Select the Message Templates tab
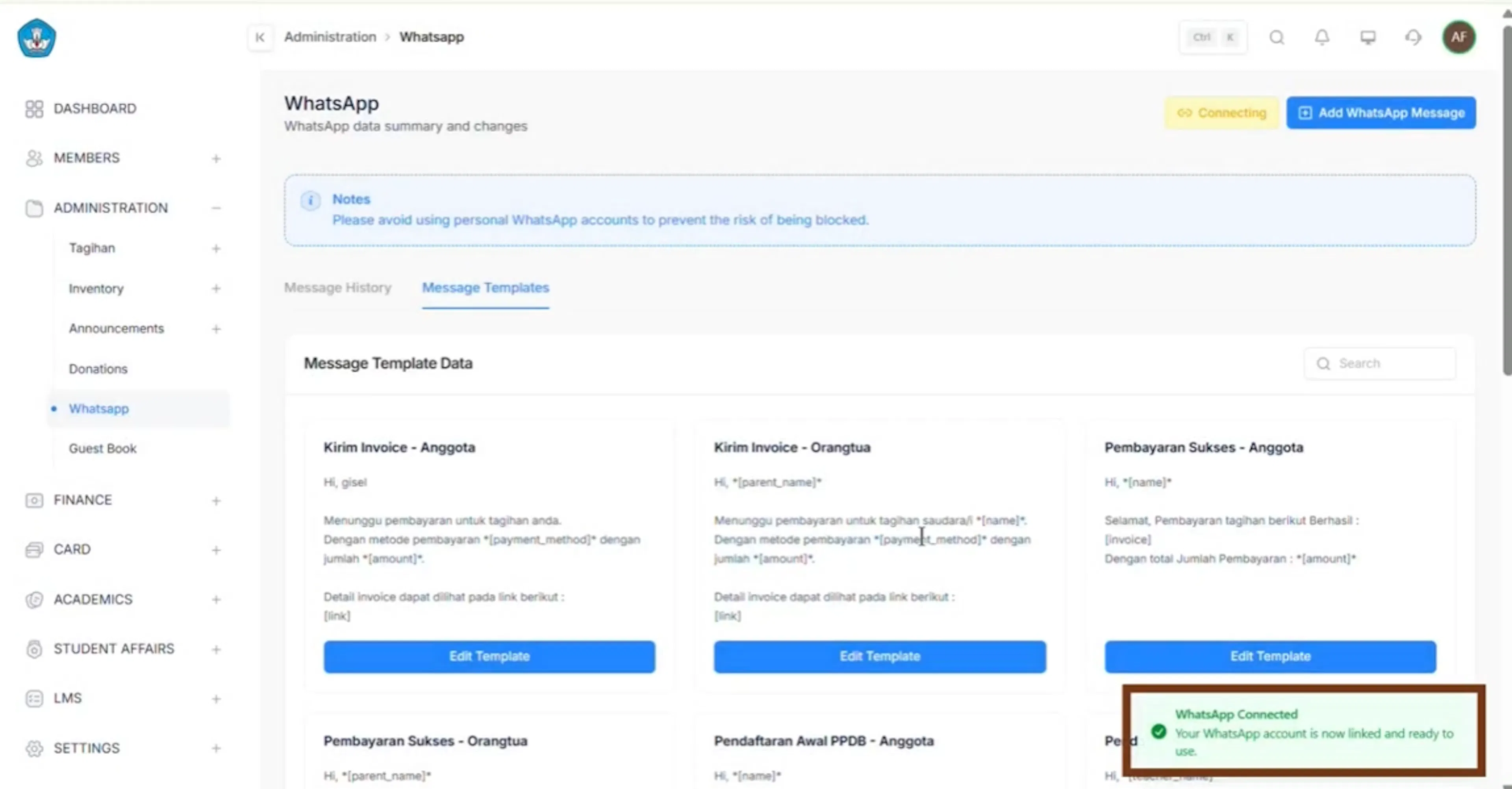The height and width of the screenshot is (789, 1512). click(485, 288)
